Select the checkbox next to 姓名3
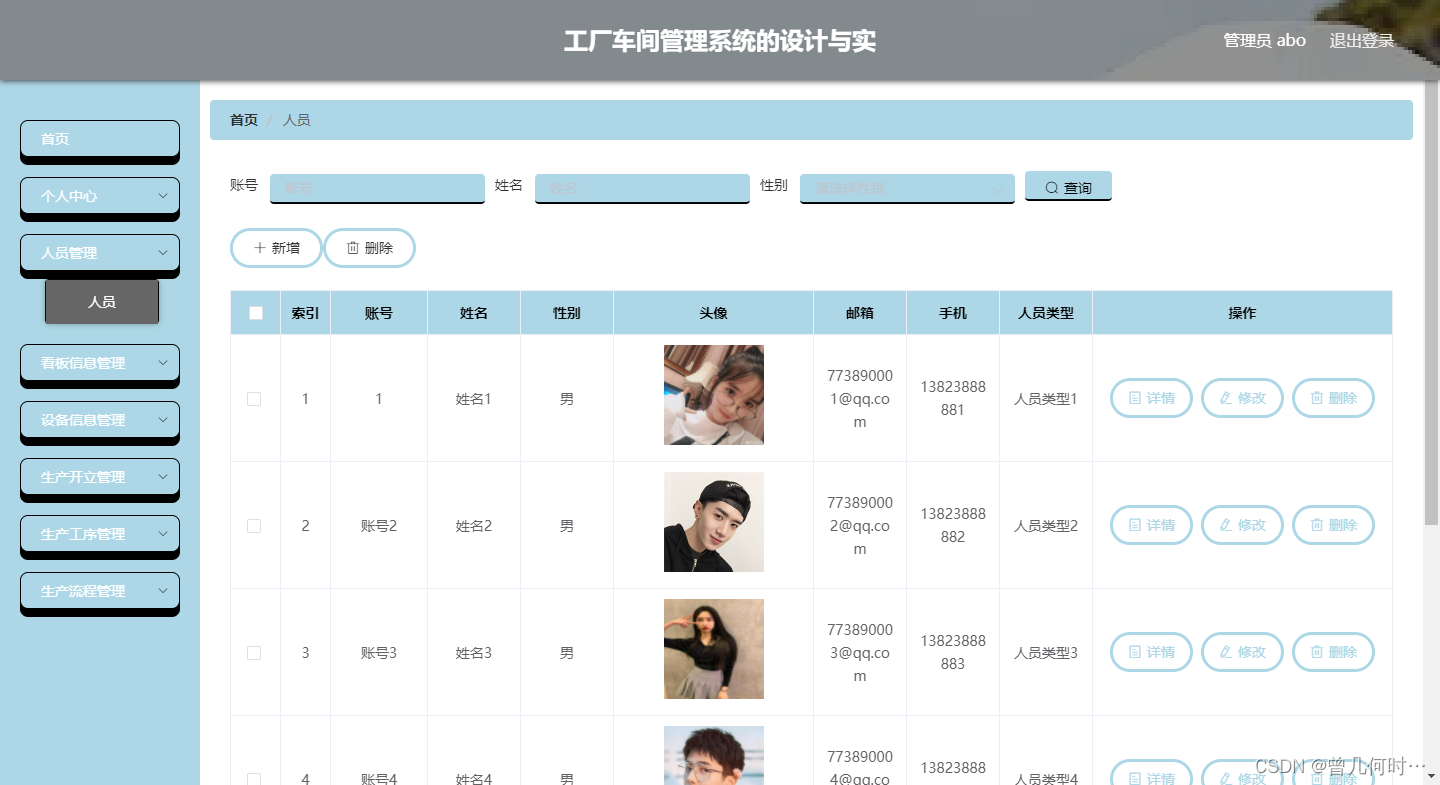Viewport: 1440px width, 785px height. pos(254,652)
